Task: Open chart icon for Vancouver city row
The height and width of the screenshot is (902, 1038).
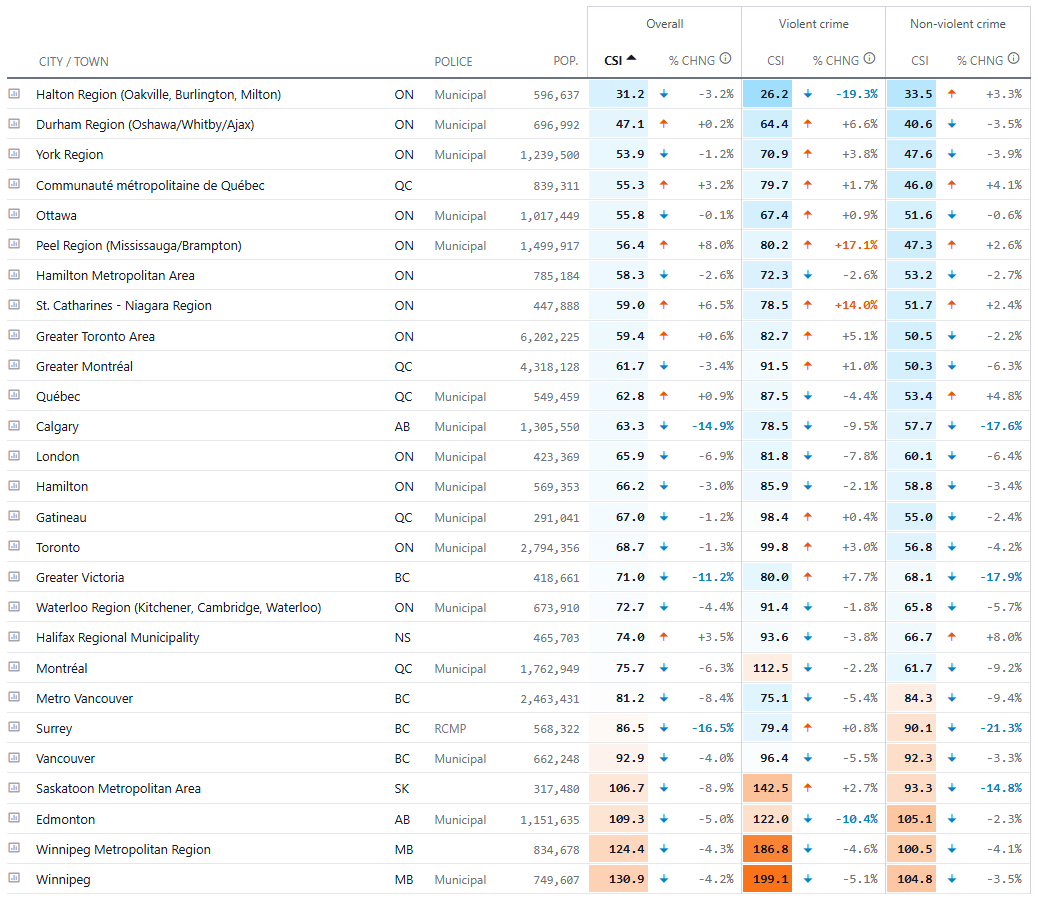Action: tap(14, 758)
